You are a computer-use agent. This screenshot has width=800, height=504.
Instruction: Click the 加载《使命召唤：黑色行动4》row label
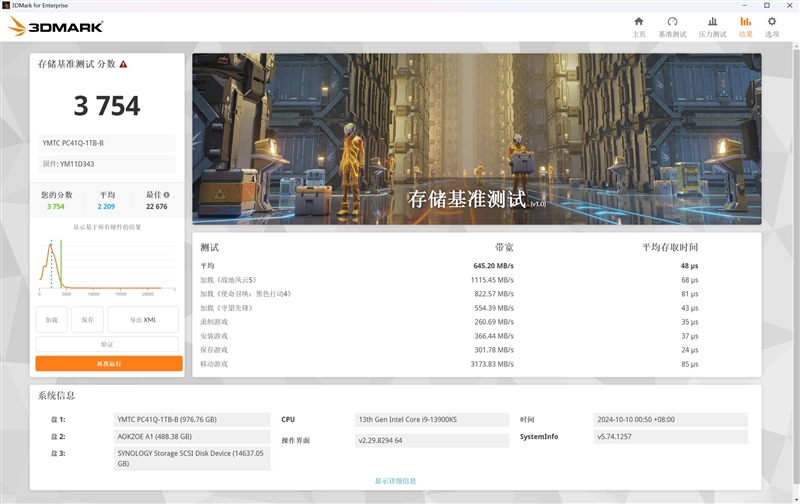[246, 294]
